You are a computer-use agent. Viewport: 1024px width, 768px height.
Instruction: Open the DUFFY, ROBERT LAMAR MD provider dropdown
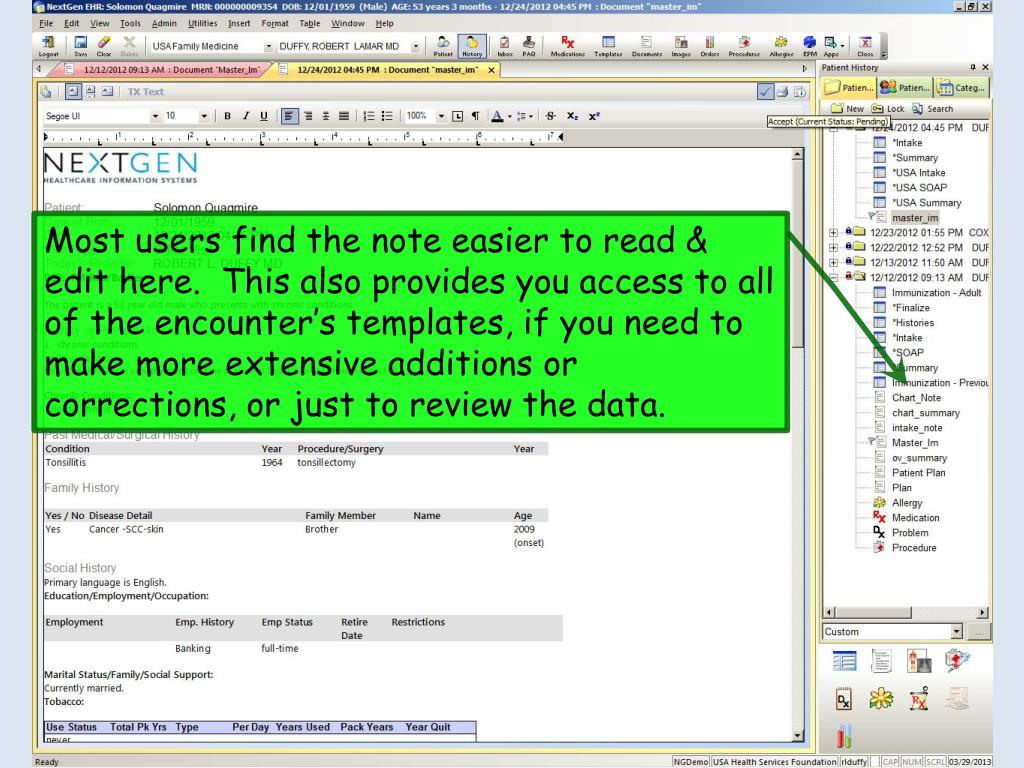(x=415, y=46)
